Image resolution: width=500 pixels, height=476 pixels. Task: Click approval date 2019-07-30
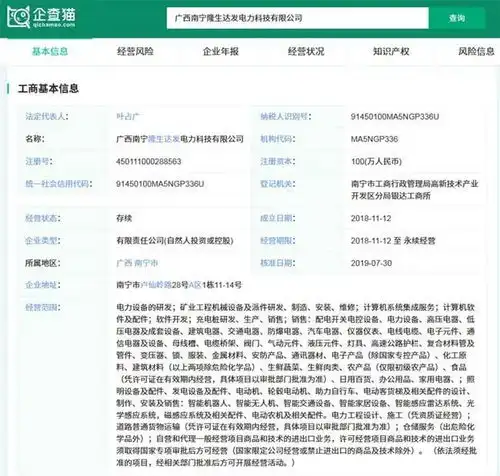point(371,263)
